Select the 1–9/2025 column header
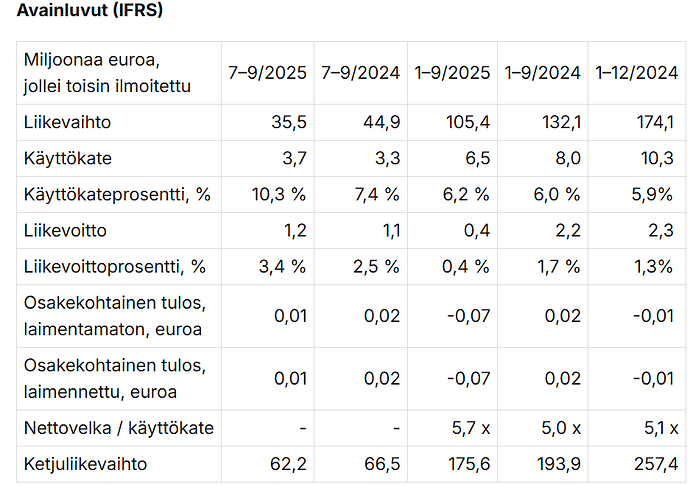Viewport: 690px width, 486px height. 452,72
